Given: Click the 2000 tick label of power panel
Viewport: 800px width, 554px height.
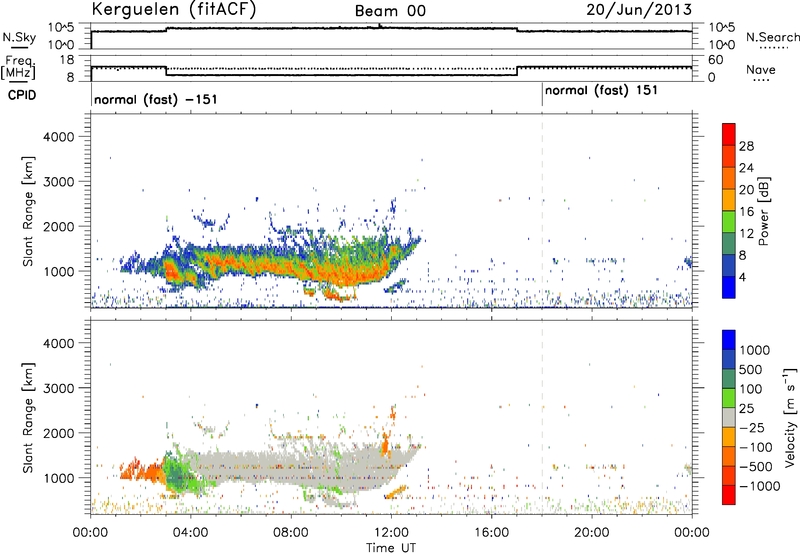Looking at the screenshot, I should tap(59, 226).
